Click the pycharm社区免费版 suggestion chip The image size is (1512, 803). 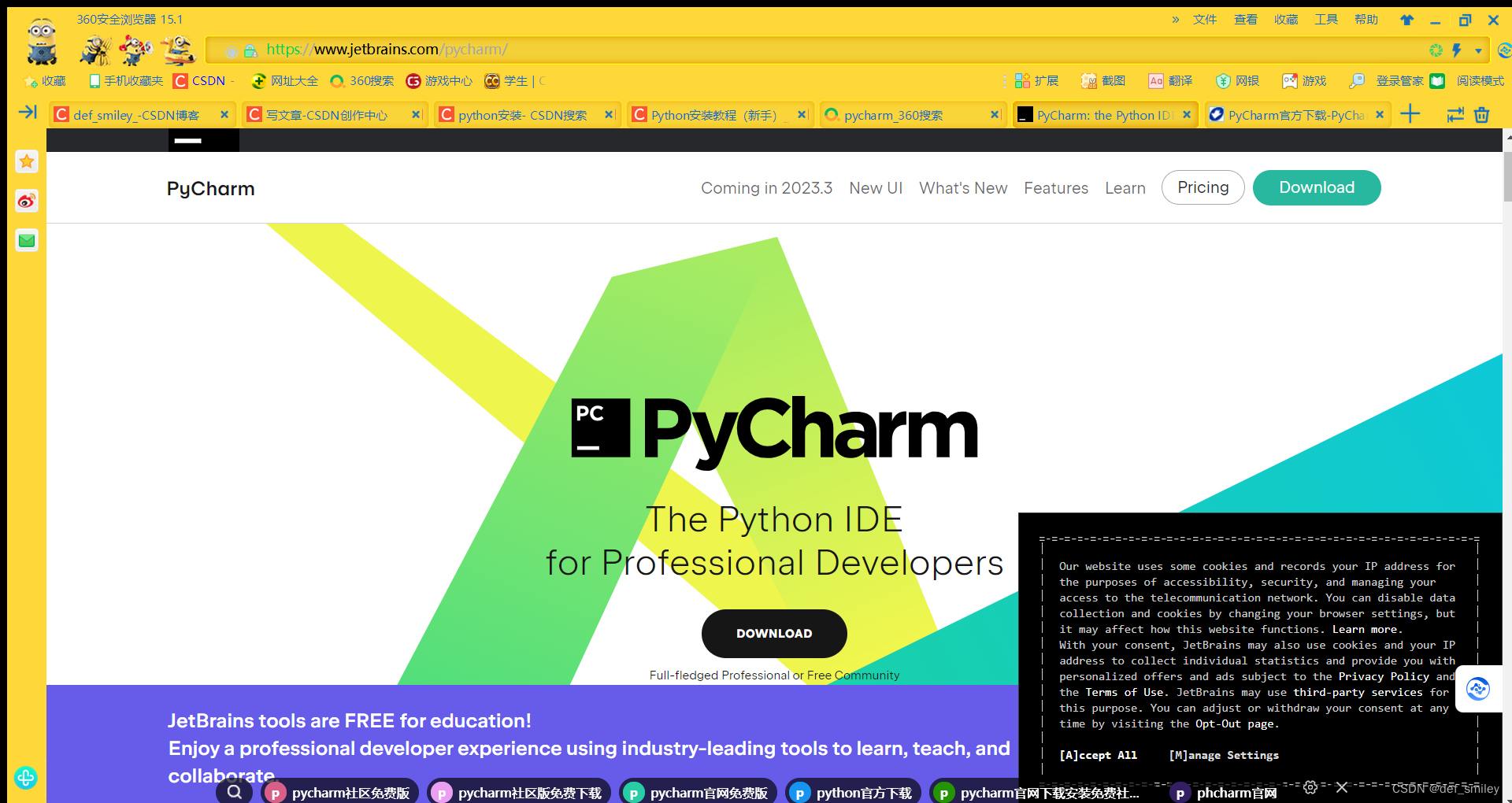pos(339,792)
